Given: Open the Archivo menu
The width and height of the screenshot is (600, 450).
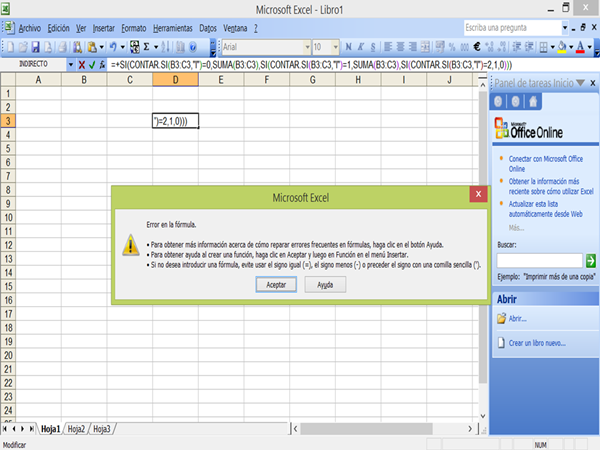Looking at the screenshot, I should [29, 28].
